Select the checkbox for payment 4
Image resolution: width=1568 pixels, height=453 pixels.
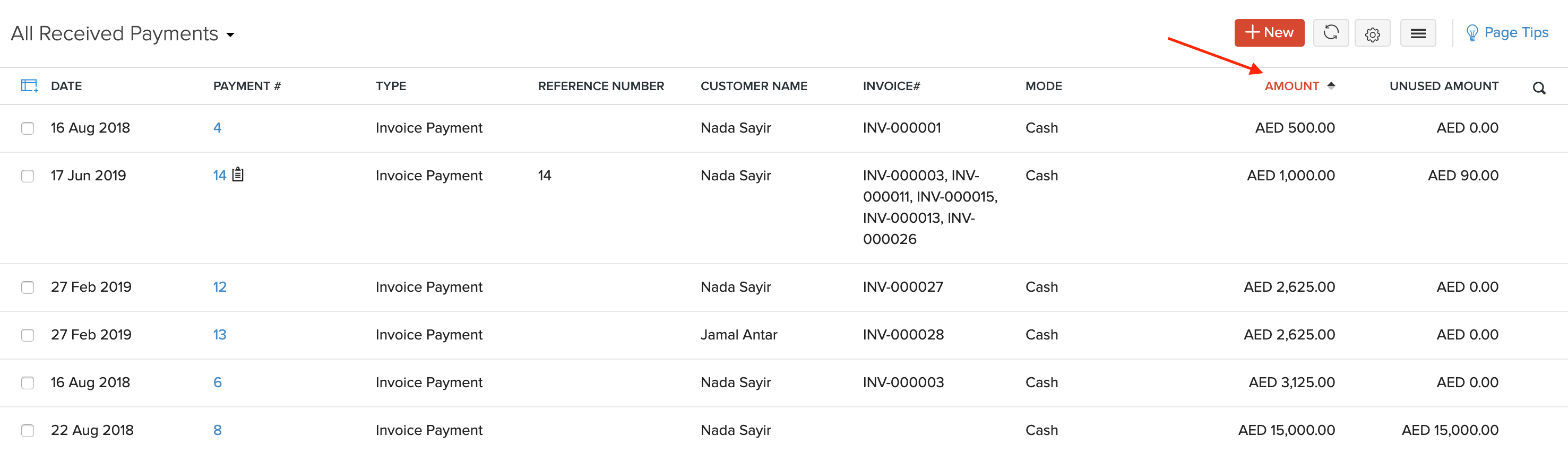(28, 128)
